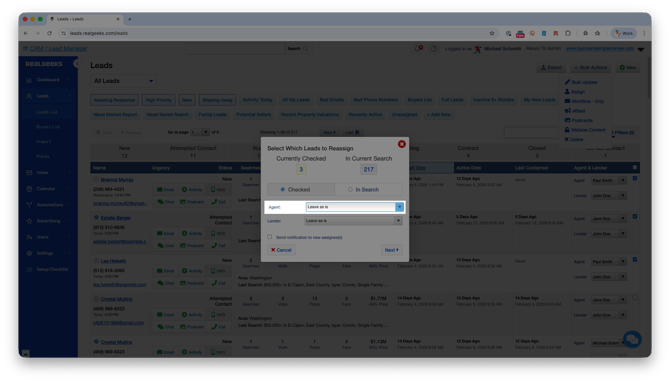This screenshot has width=670, height=382.
Task: Toggle Lea Hebert row checkbox
Action: 635,260
